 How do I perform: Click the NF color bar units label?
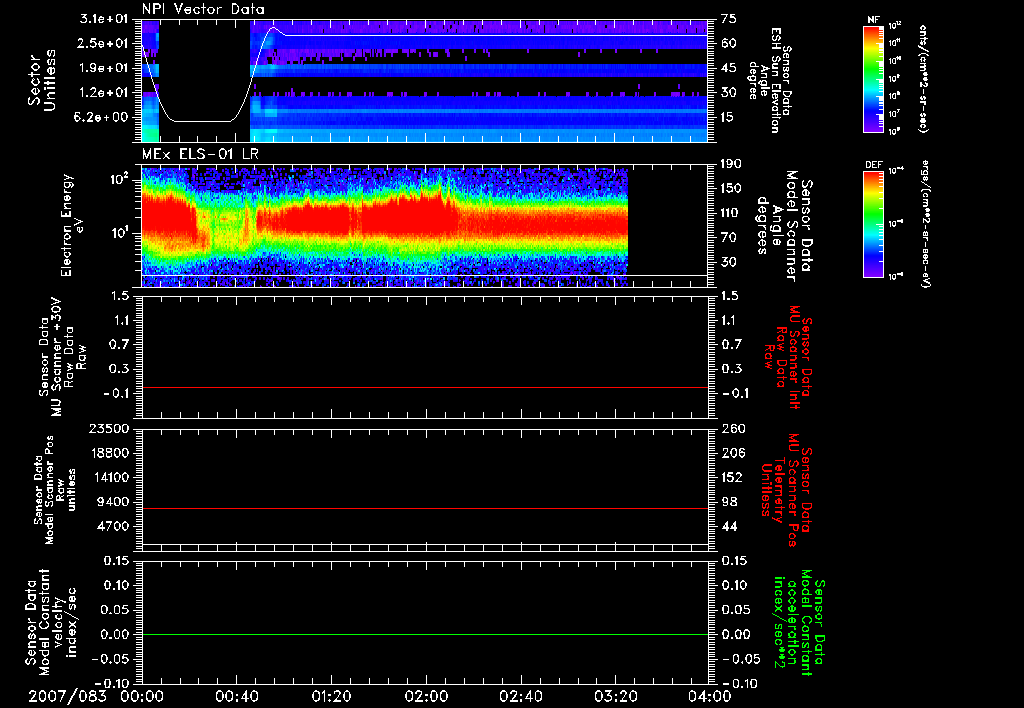[x=923, y=78]
